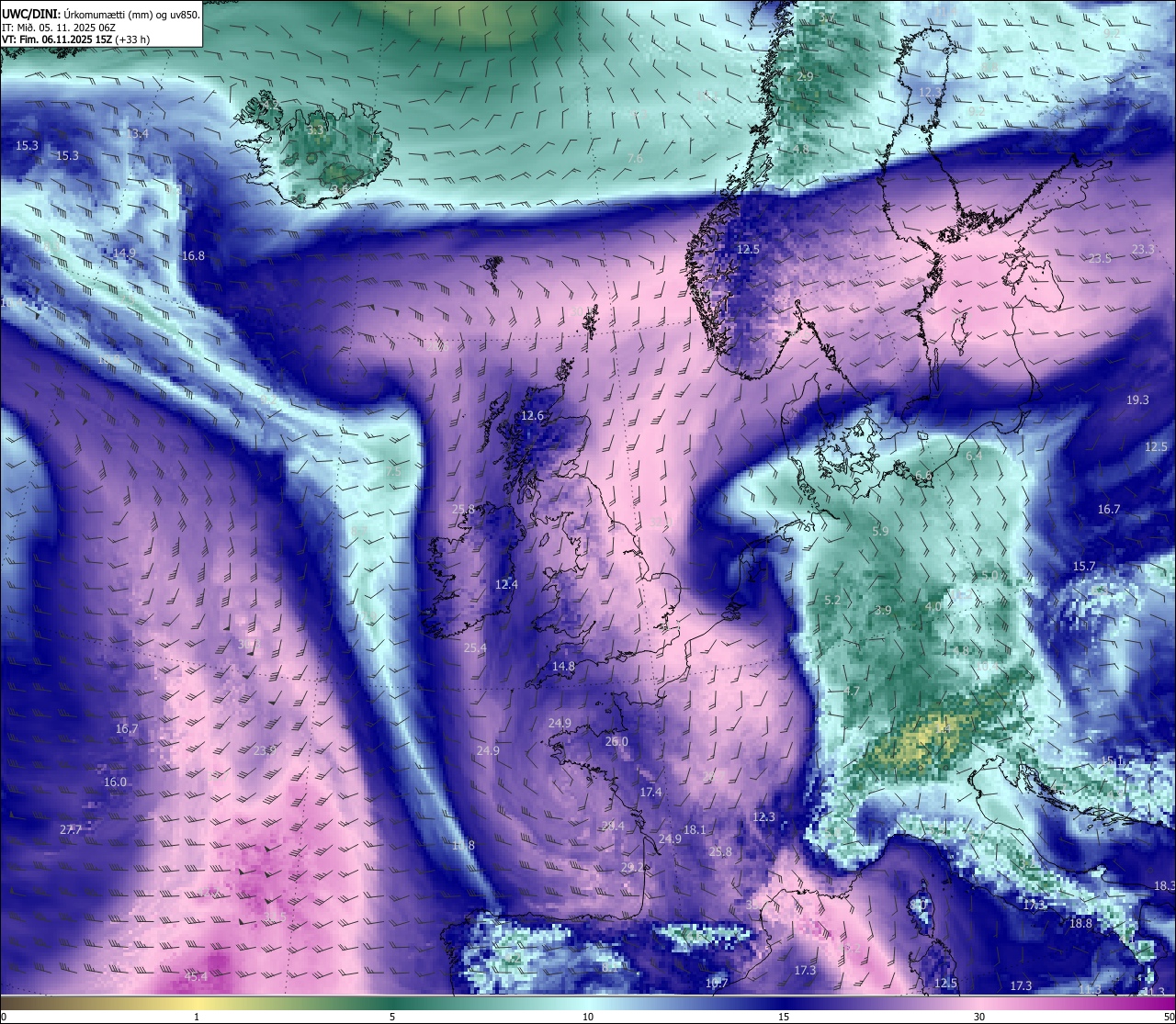The width and height of the screenshot is (1176, 1024).
Task: Click the 7.6 value in Norwegian Sea
Action: (x=635, y=159)
